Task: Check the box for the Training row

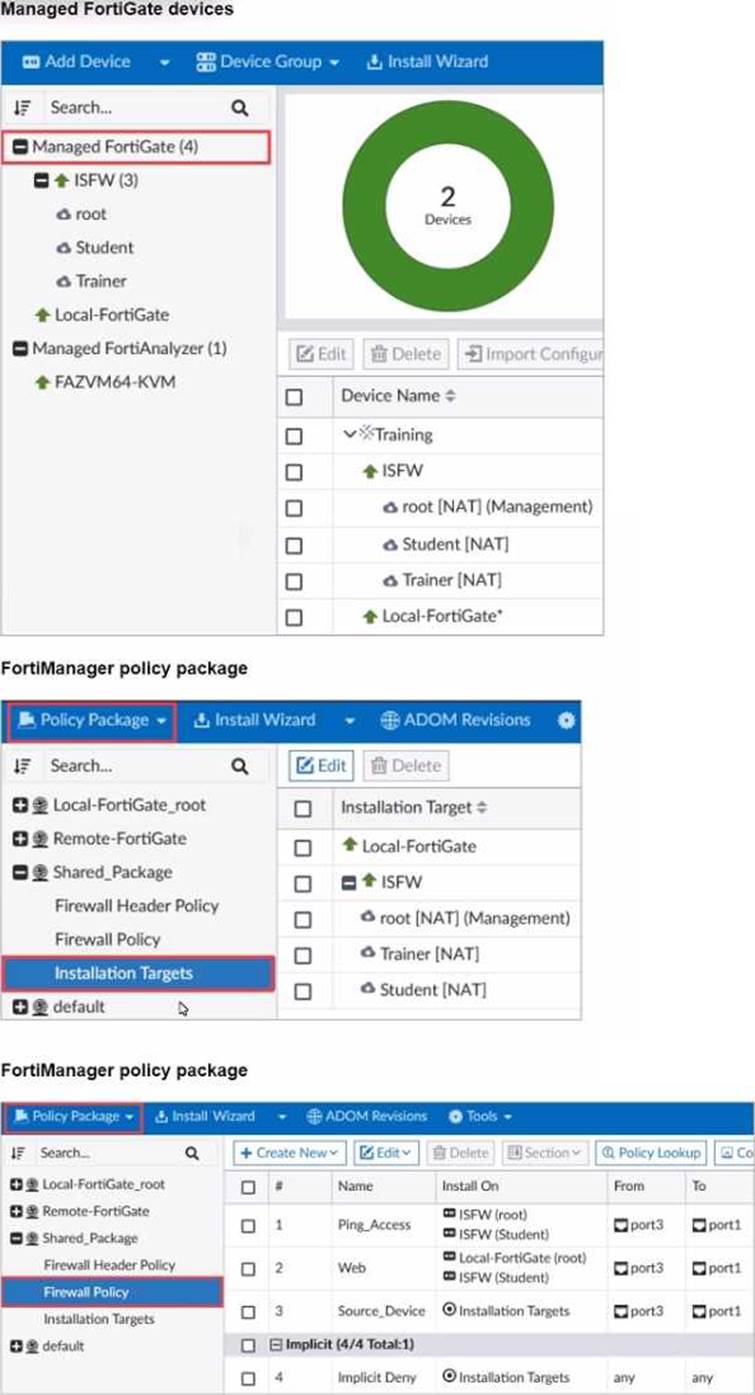Action: click(293, 435)
